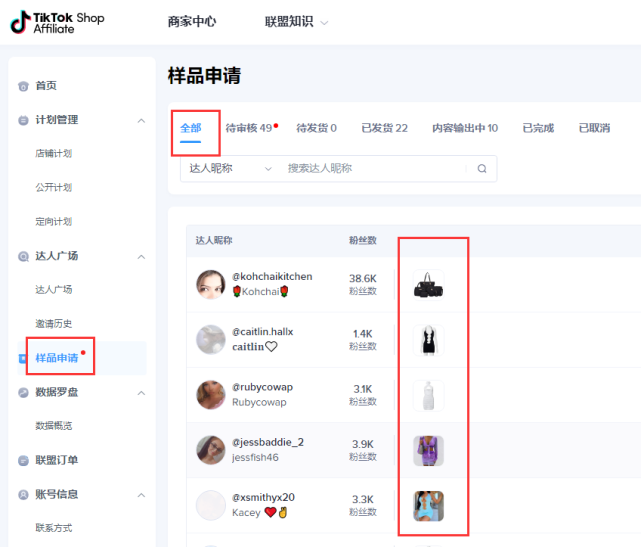Screen dimensions: 641x547
Task: Click the 计划管理 calendar icon
Action: pyautogui.click(x=23, y=120)
